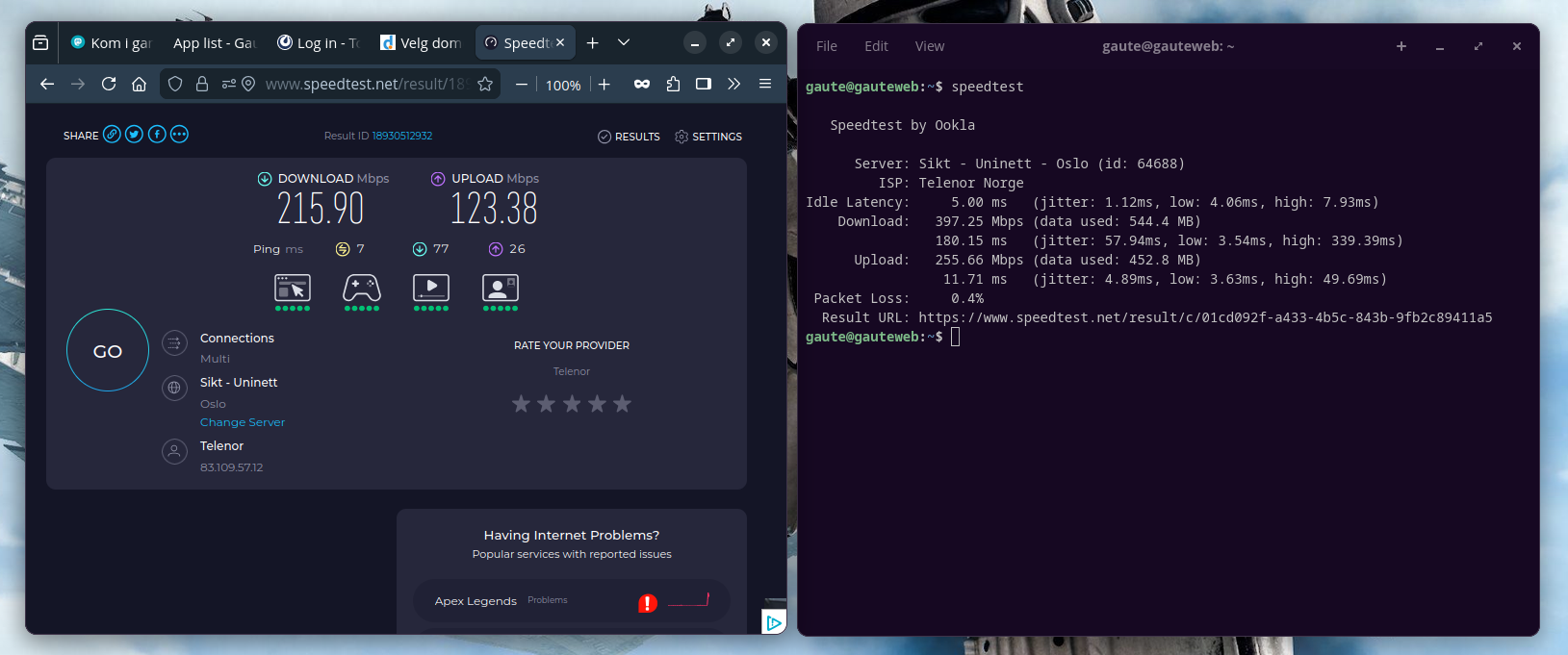The height and width of the screenshot is (655, 1568).
Task: Switch to the App list tab
Action: click(214, 43)
